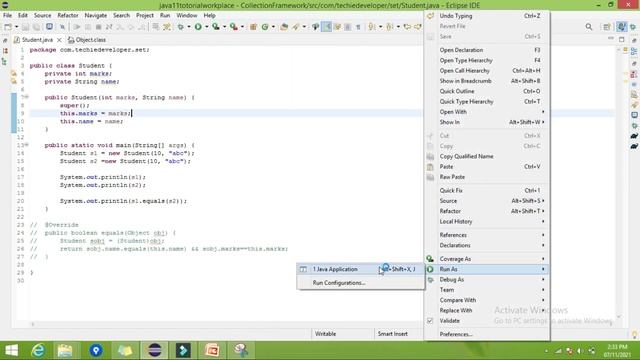Collapse the Student constructor fold marker
Image resolution: width=640 pixels, height=360 pixels.
27,97
